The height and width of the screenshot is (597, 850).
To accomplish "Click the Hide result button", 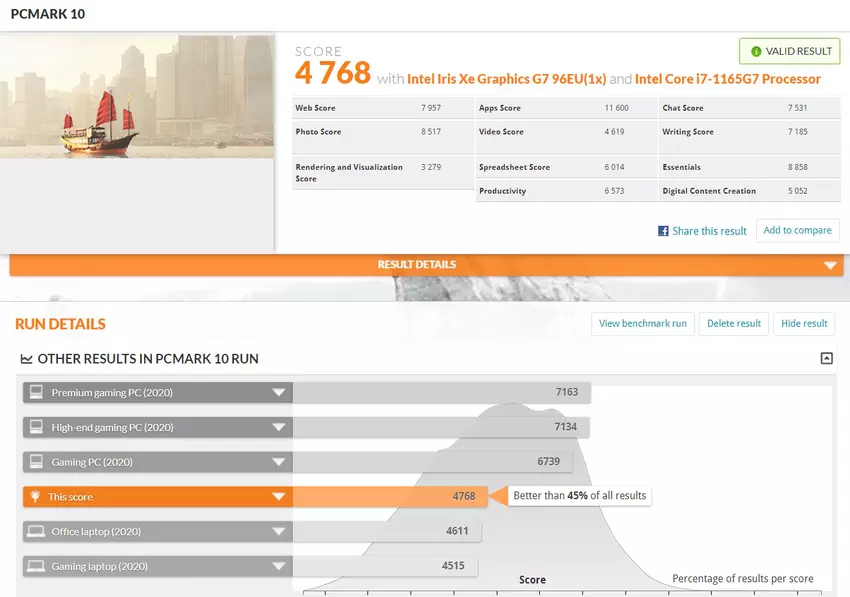I will click(x=804, y=324).
